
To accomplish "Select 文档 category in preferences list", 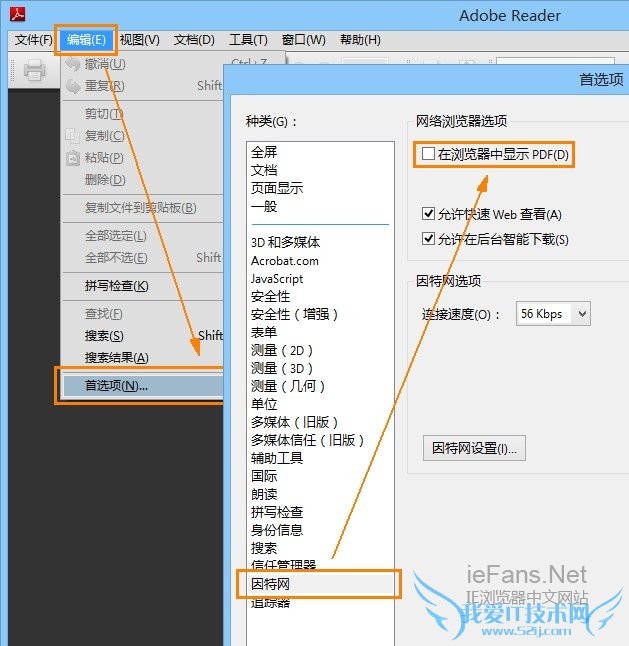I will [264, 170].
